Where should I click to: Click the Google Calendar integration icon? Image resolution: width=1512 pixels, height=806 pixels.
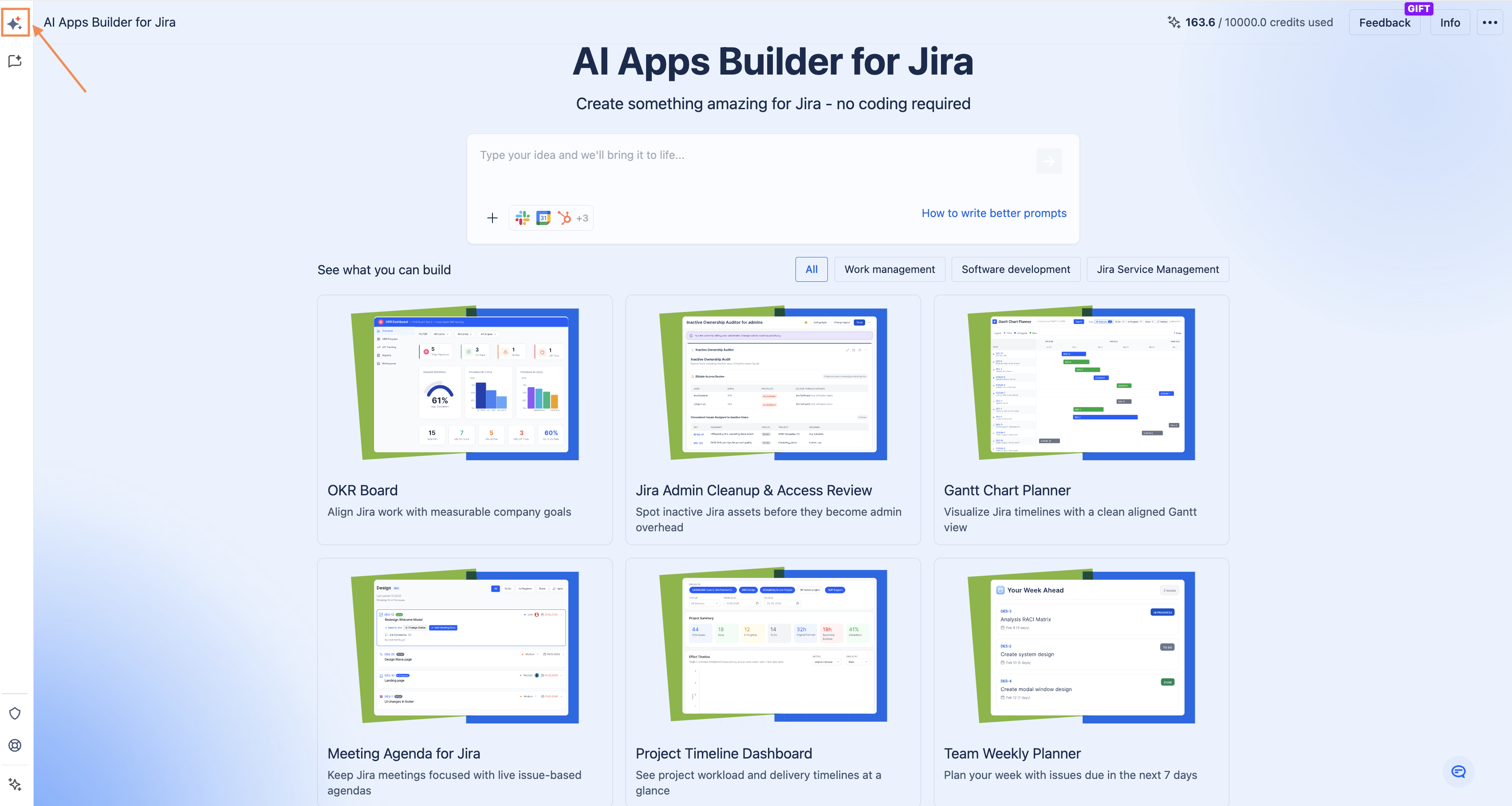click(x=543, y=218)
